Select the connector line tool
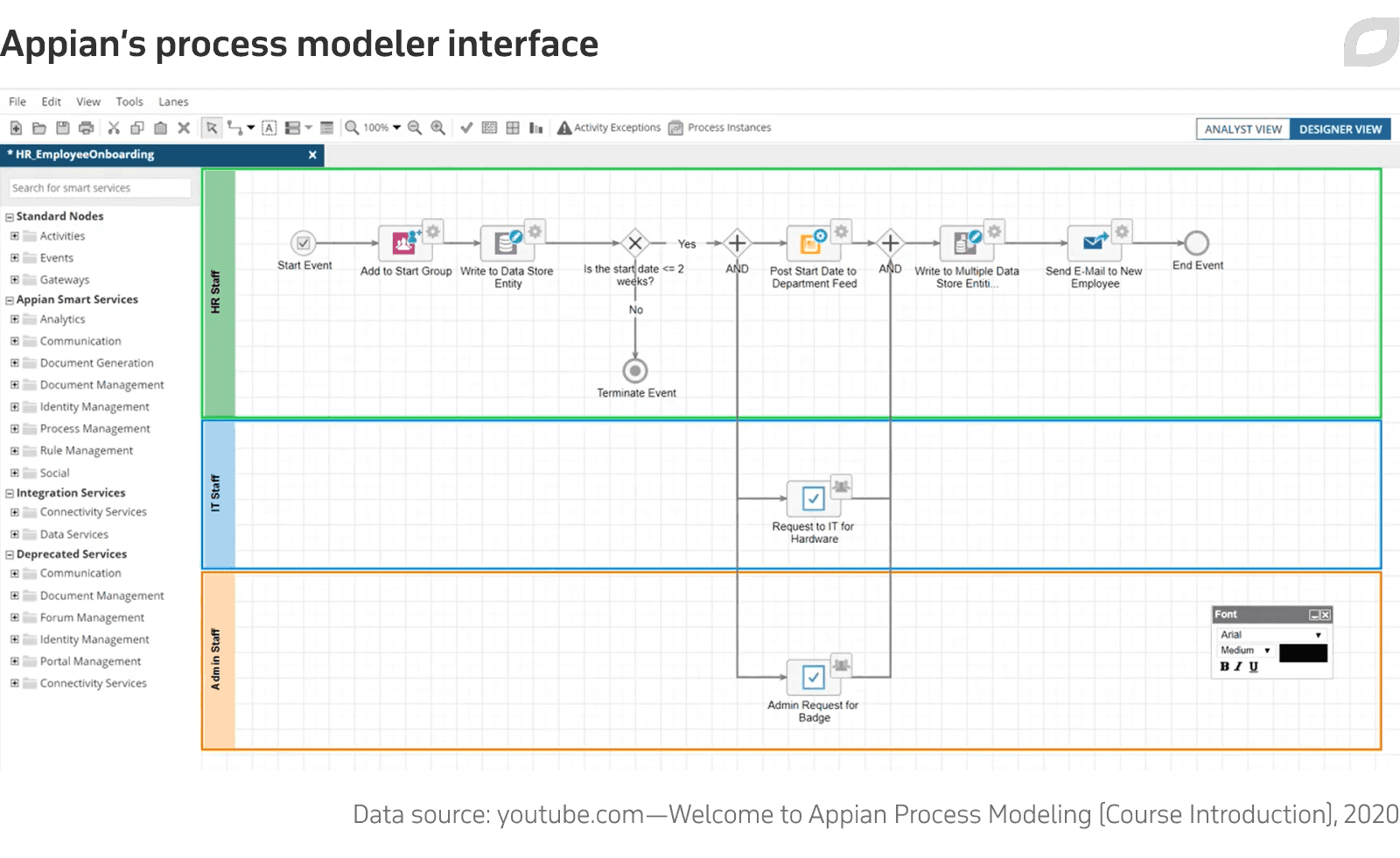This screenshot has height=858, width=1400. click(234, 128)
